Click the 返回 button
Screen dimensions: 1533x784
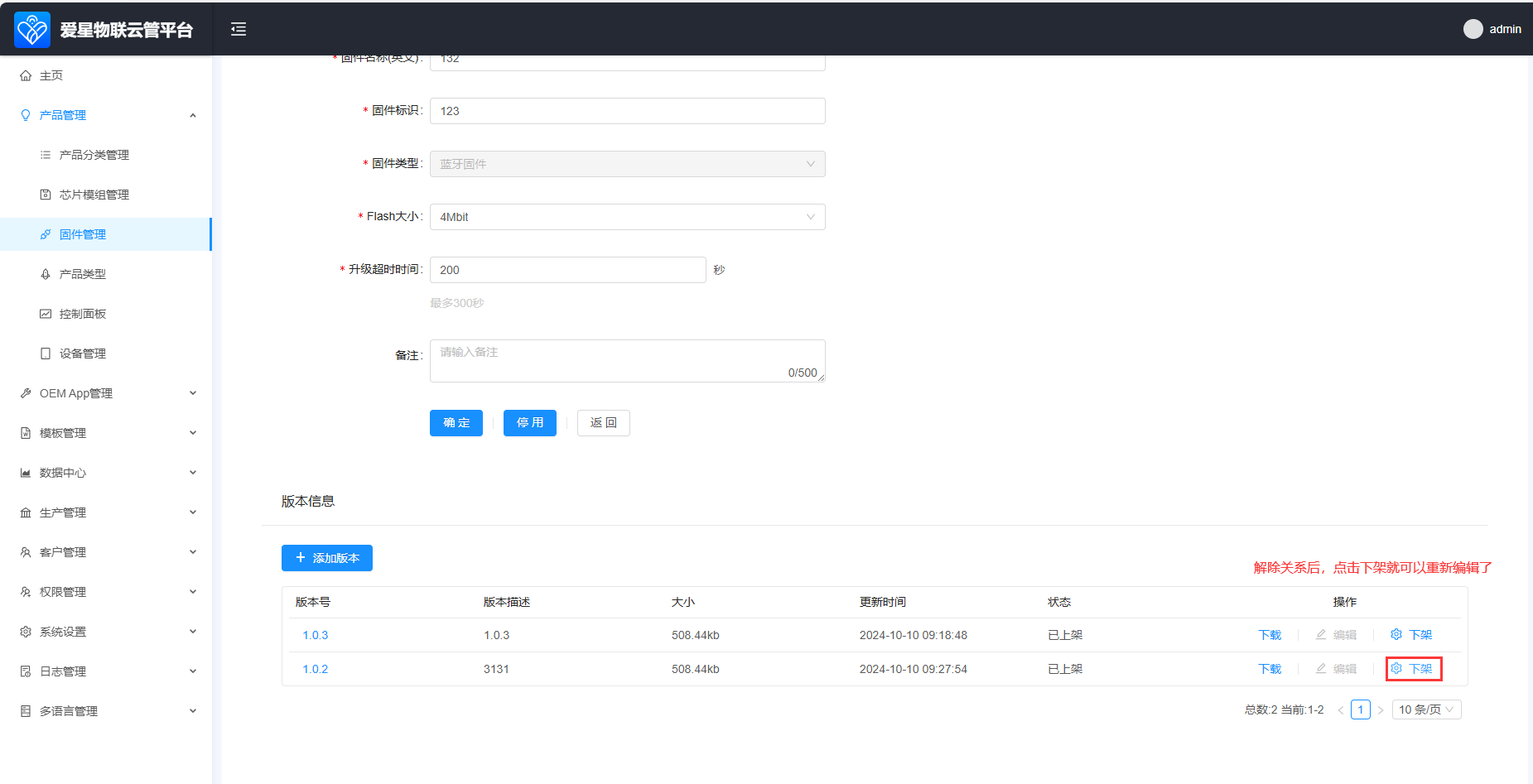point(604,423)
